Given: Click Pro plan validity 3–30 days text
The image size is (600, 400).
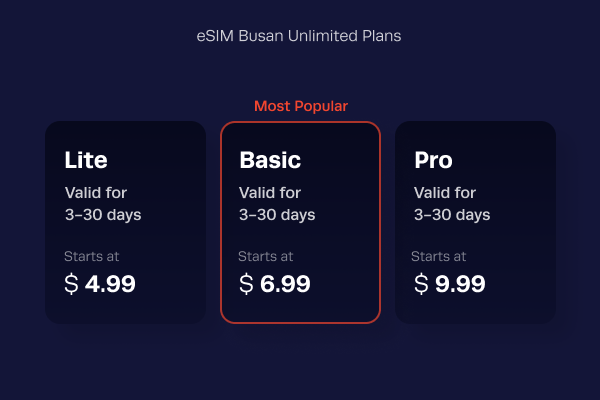Looking at the screenshot, I should pyautogui.click(x=452, y=215).
